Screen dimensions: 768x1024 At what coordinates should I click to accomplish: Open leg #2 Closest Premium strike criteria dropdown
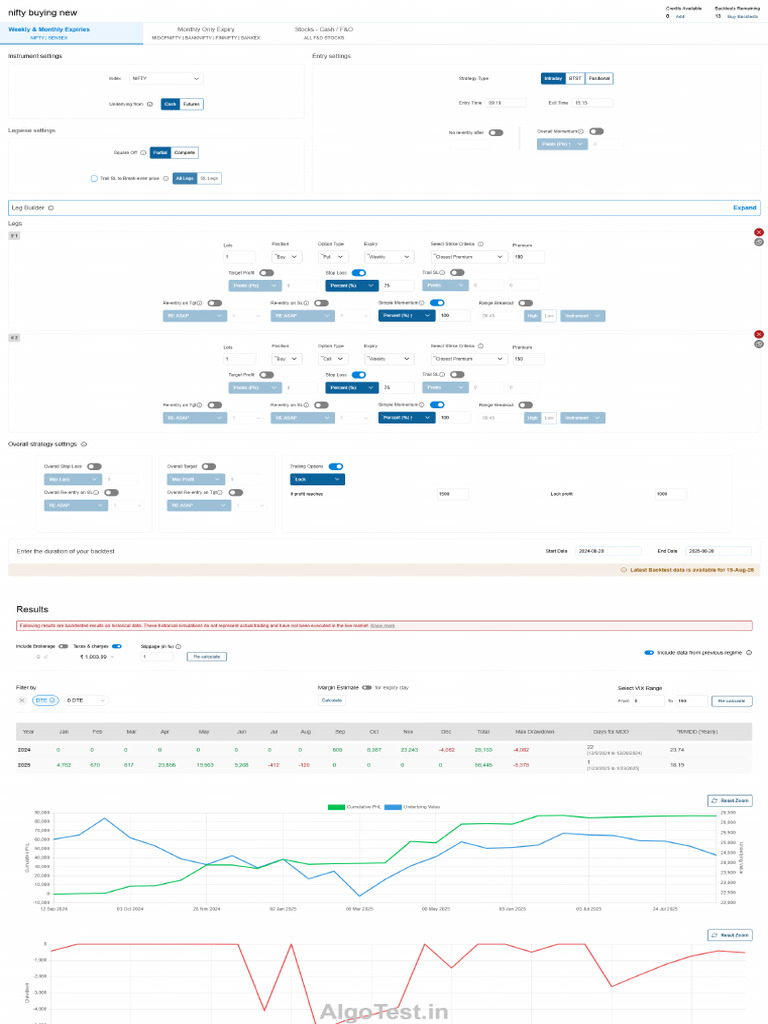469,359
